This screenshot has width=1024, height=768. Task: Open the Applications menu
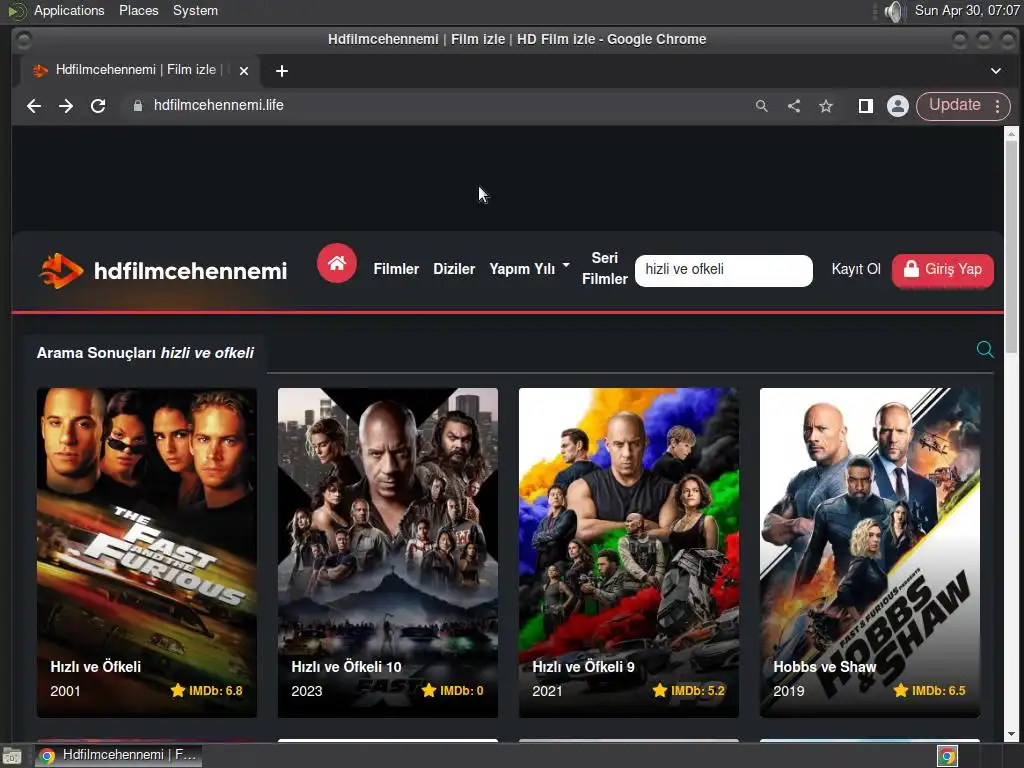pyautogui.click(x=69, y=10)
